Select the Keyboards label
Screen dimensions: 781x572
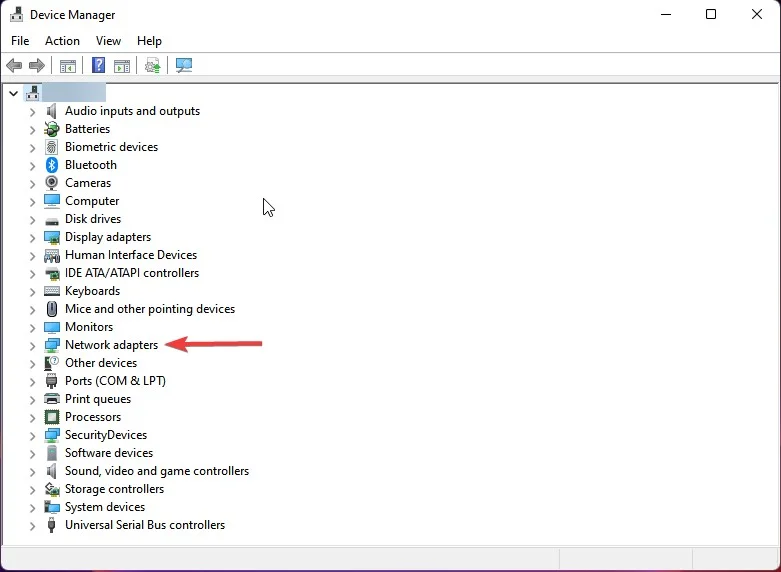[x=93, y=291]
